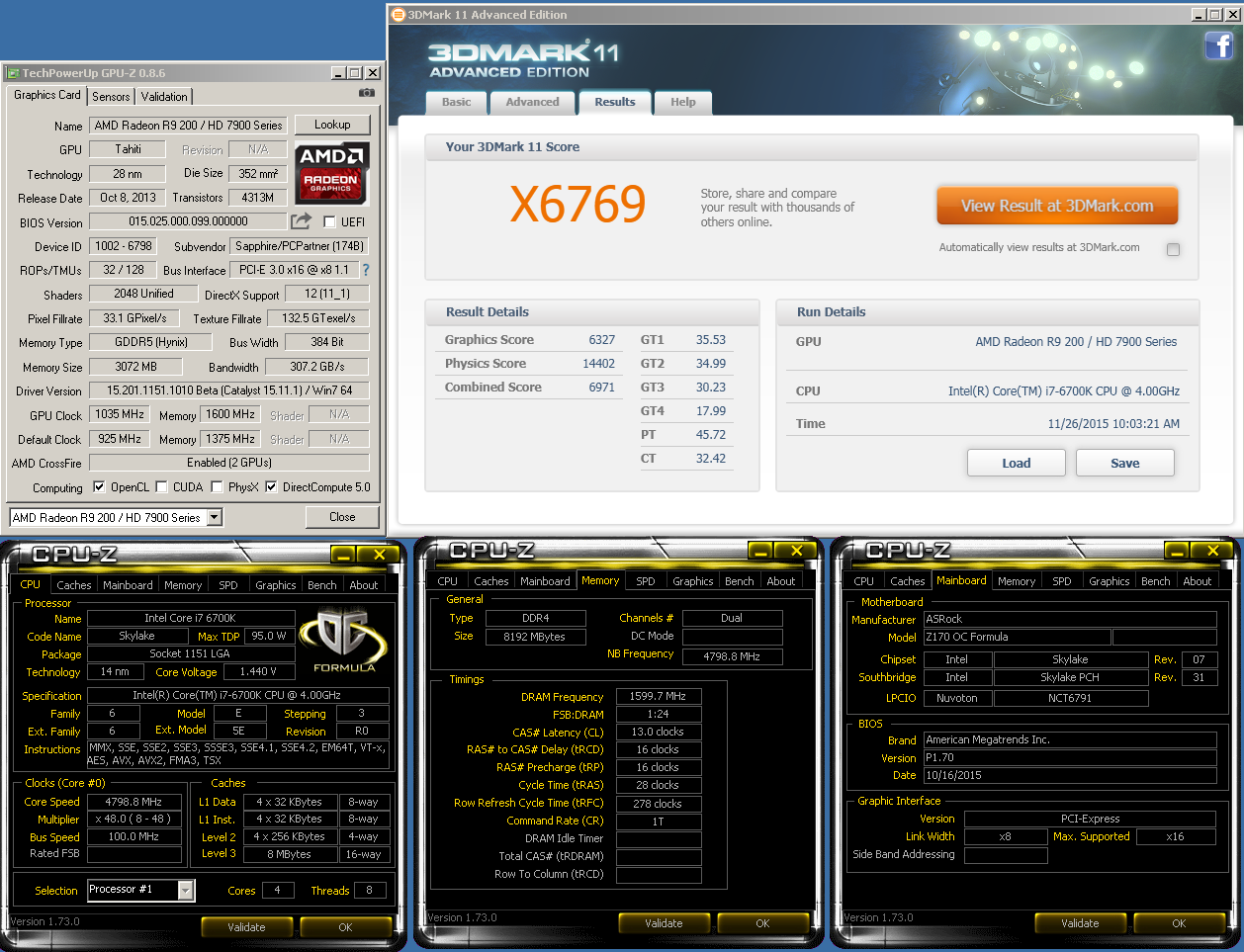
Task: Click the Graphics Score value 6327
Action: coord(601,339)
